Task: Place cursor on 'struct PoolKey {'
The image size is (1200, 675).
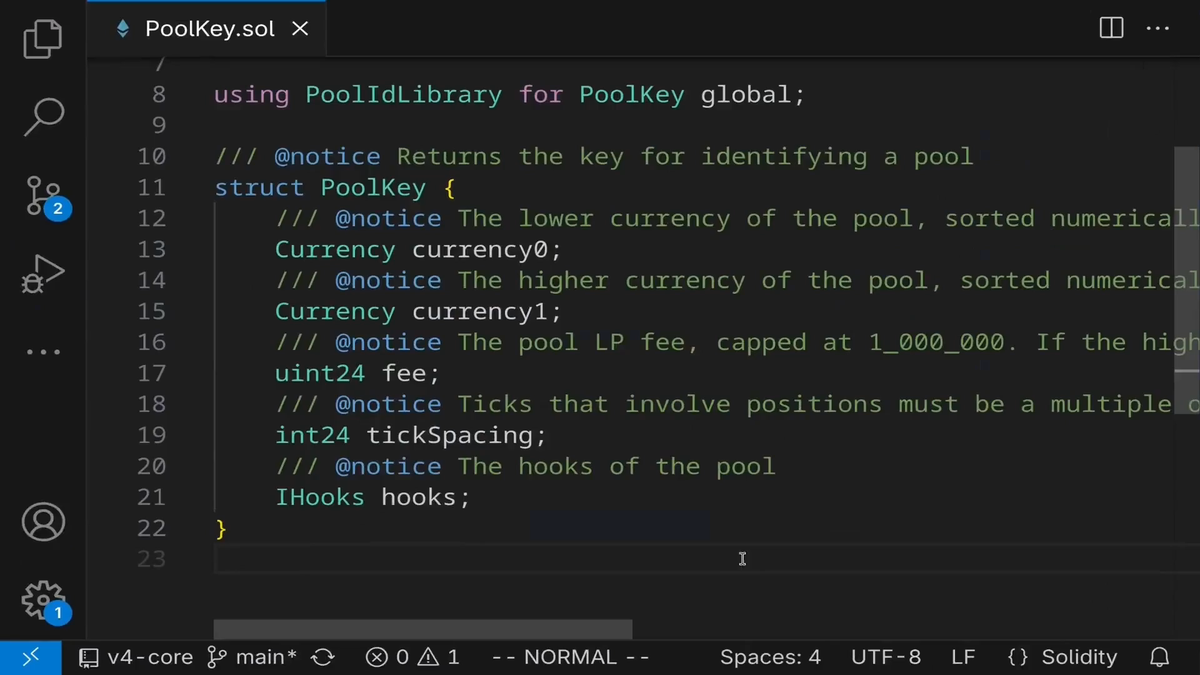Action: coord(335,187)
